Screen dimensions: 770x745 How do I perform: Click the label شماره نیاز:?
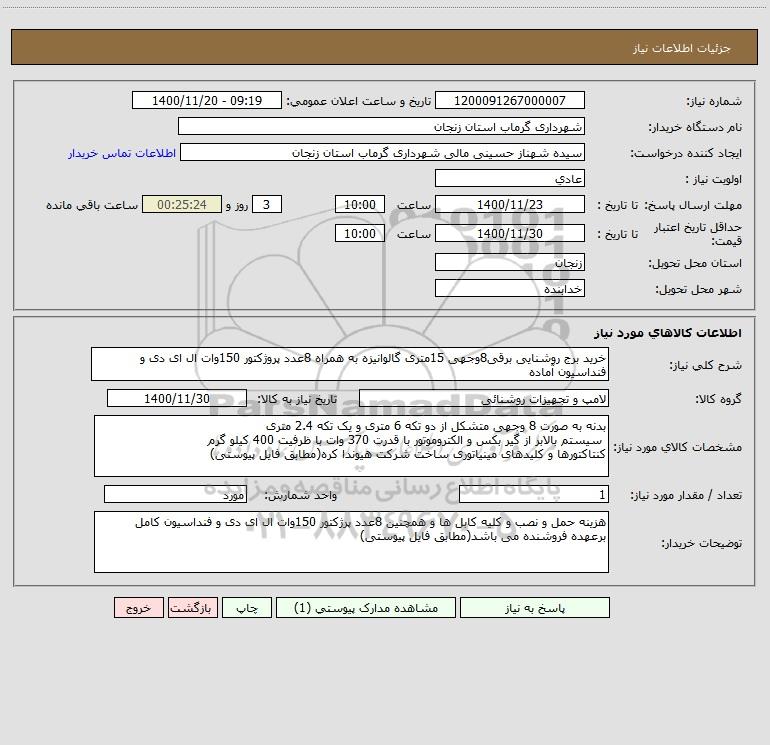(714, 102)
